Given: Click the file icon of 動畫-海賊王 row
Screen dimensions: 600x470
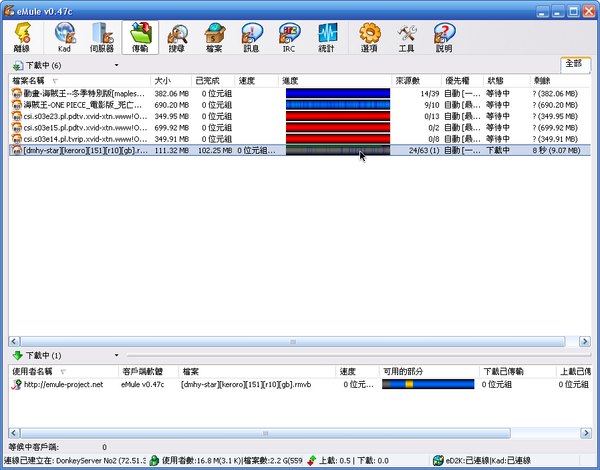Looking at the screenshot, I should pyautogui.click(x=16, y=93).
